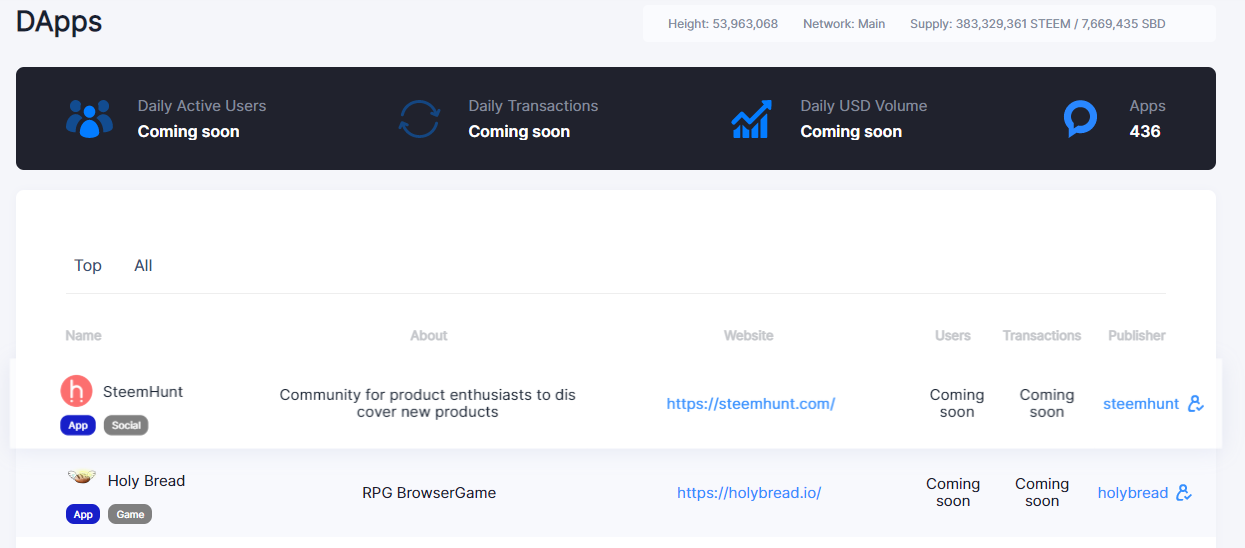This screenshot has width=1245, height=548.
Task: Switch to the Top tab
Action: pos(88,265)
